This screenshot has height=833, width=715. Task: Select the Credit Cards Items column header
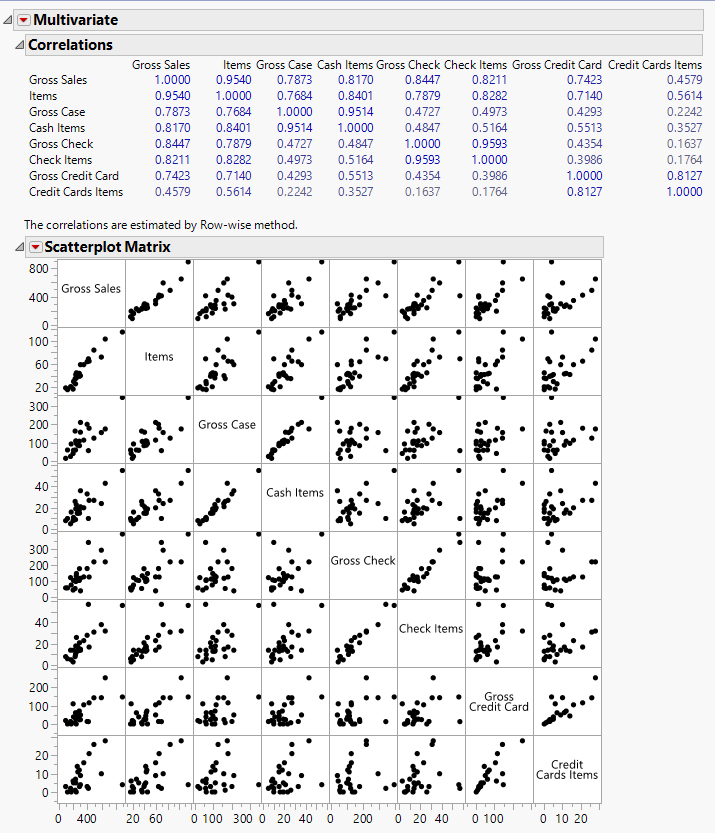[x=655, y=65]
